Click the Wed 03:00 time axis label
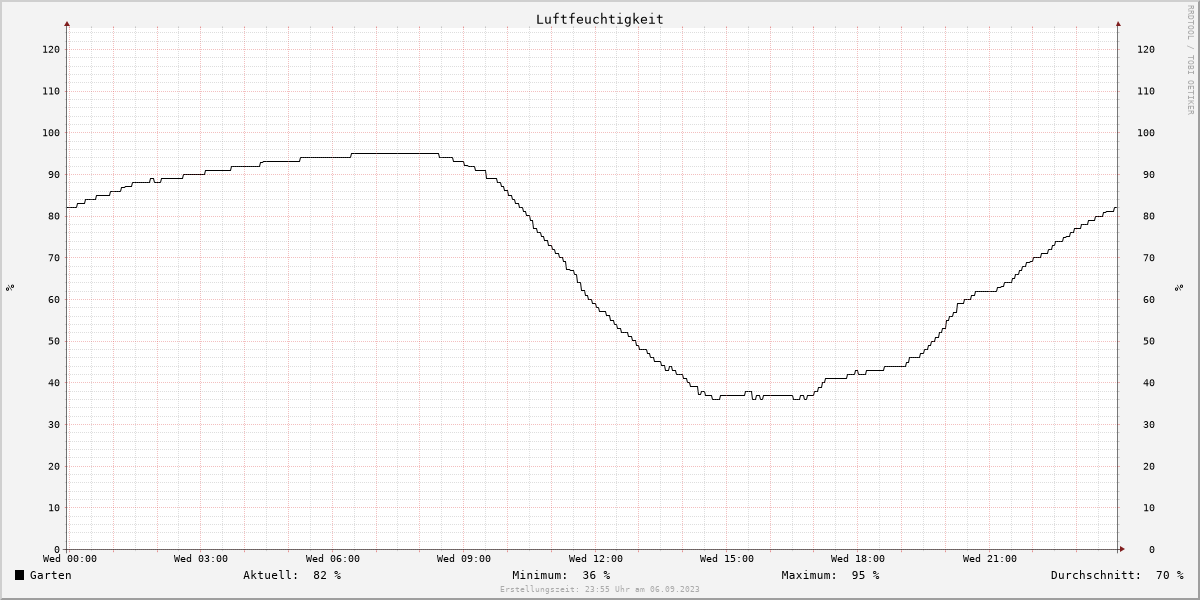This screenshot has width=1200, height=600. pos(201,558)
